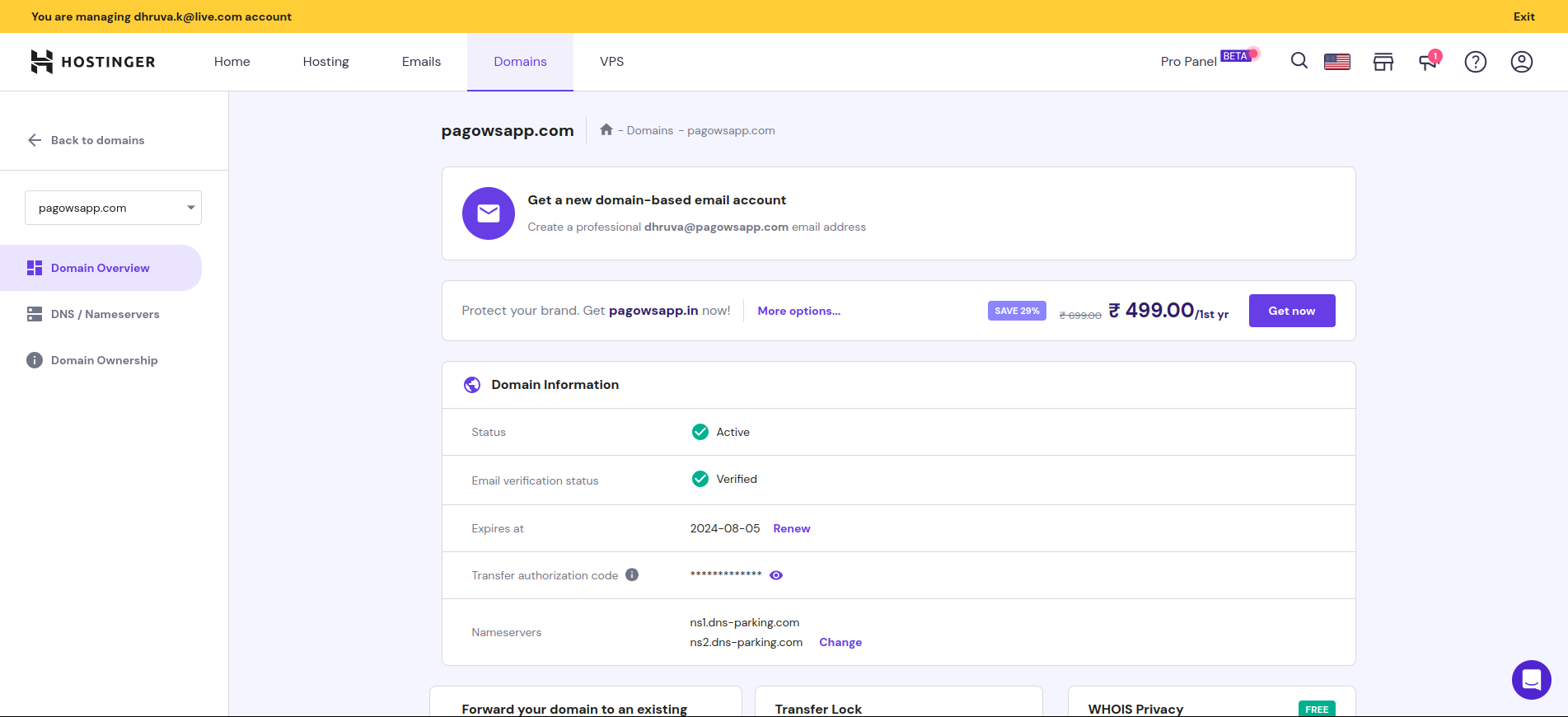1568x717 pixels.
Task: Open Domain Ownership in sidebar
Action: [x=104, y=360]
